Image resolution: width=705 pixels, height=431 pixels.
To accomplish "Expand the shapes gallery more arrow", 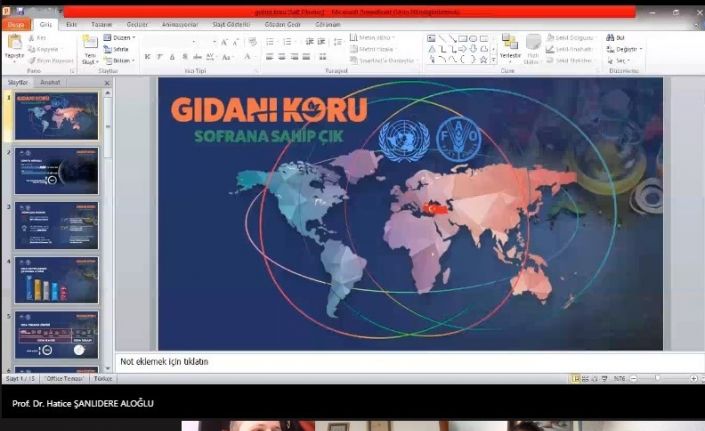I will pos(493,59).
